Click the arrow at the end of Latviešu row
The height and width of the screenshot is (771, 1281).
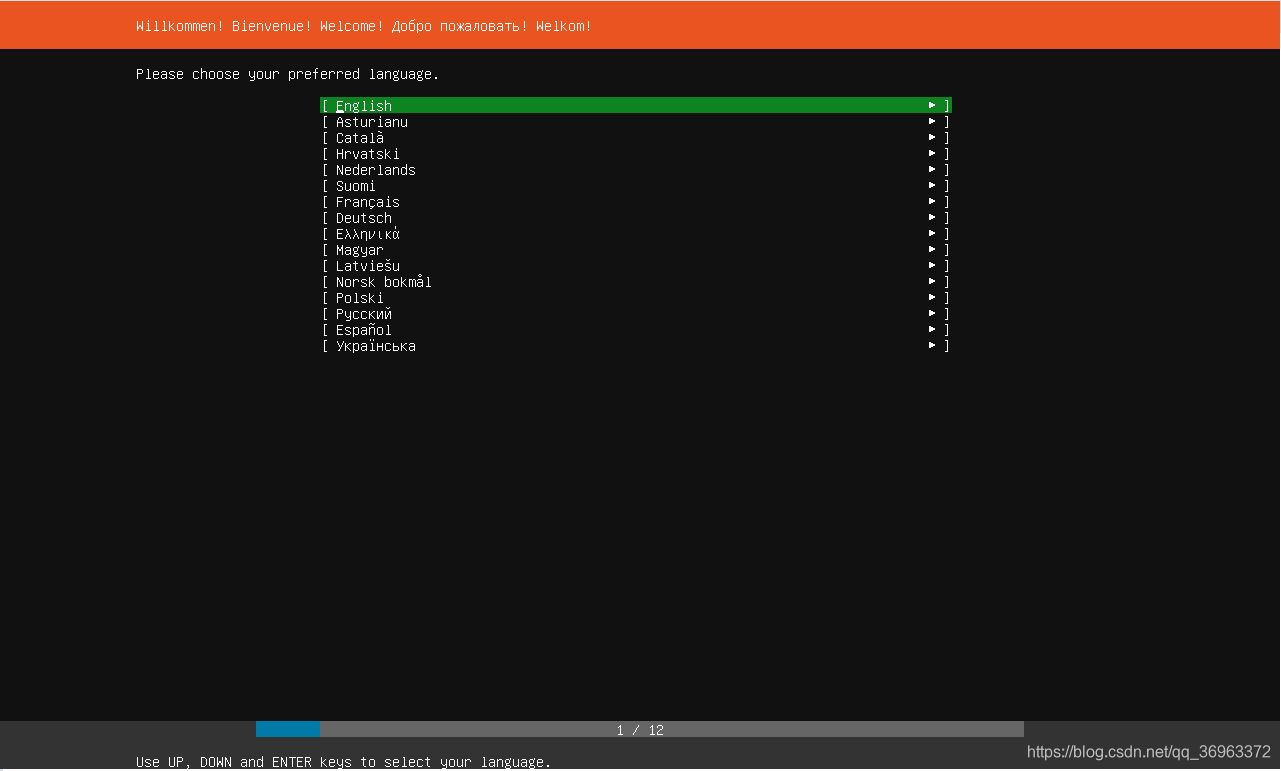click(x=932, y=265)
